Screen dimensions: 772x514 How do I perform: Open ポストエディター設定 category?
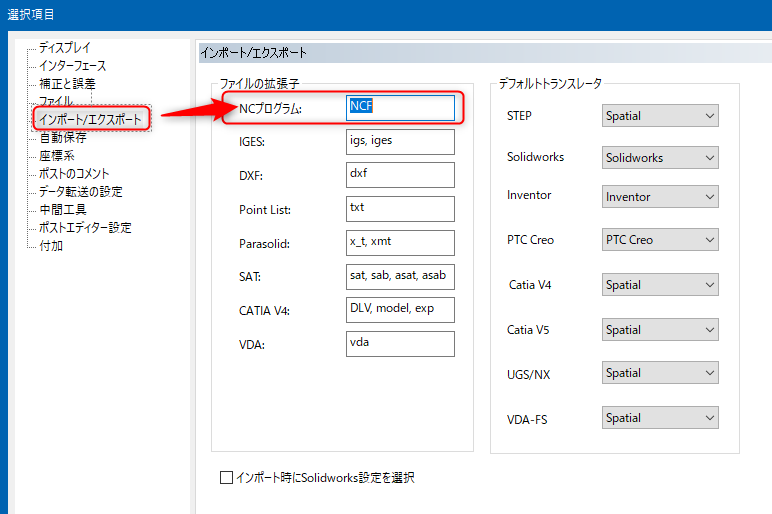(x=85, y=227)
